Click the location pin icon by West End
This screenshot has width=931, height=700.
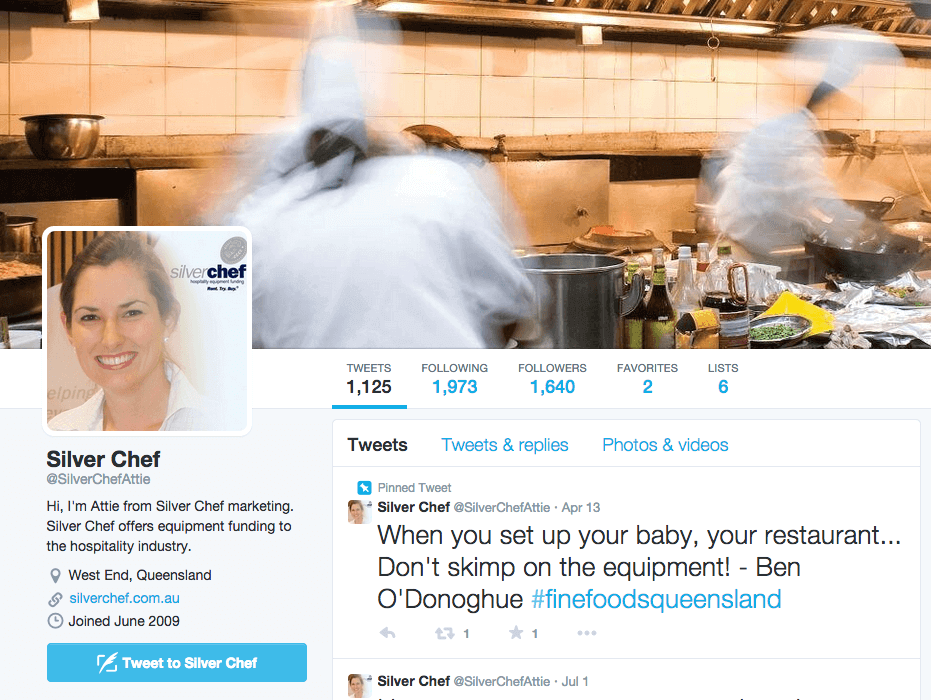point(55,575)
